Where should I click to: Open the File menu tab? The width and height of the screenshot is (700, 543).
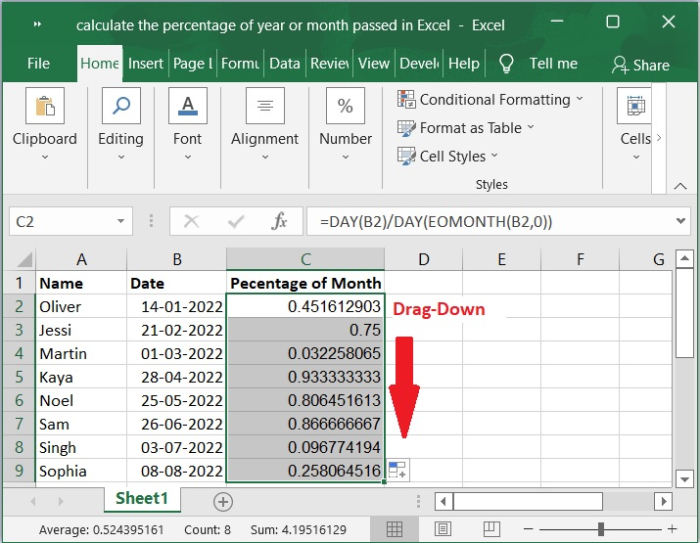click(38, 63)
